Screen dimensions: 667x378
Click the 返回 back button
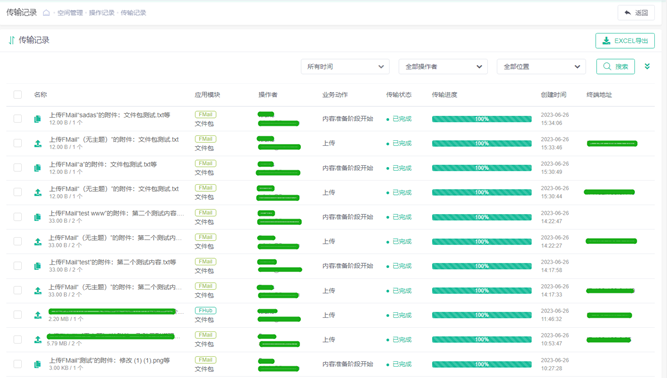[636, 13]
